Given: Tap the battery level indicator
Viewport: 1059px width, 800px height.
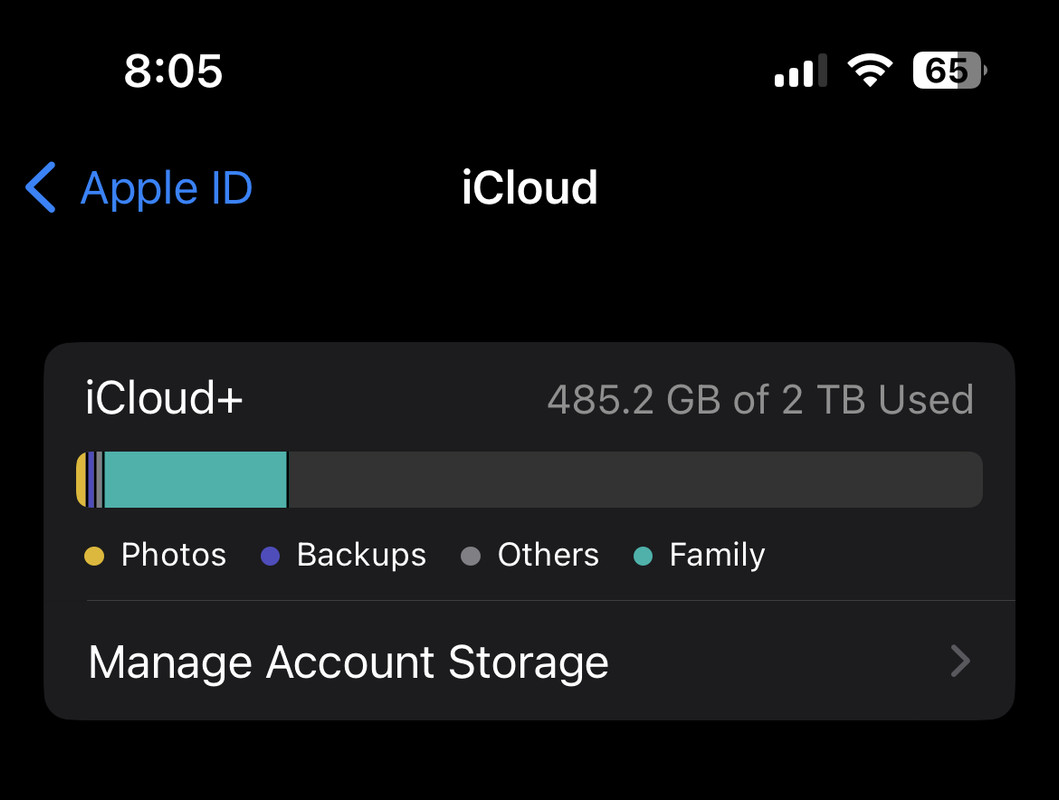Looking at the screenshot, I should click(949, 71).
